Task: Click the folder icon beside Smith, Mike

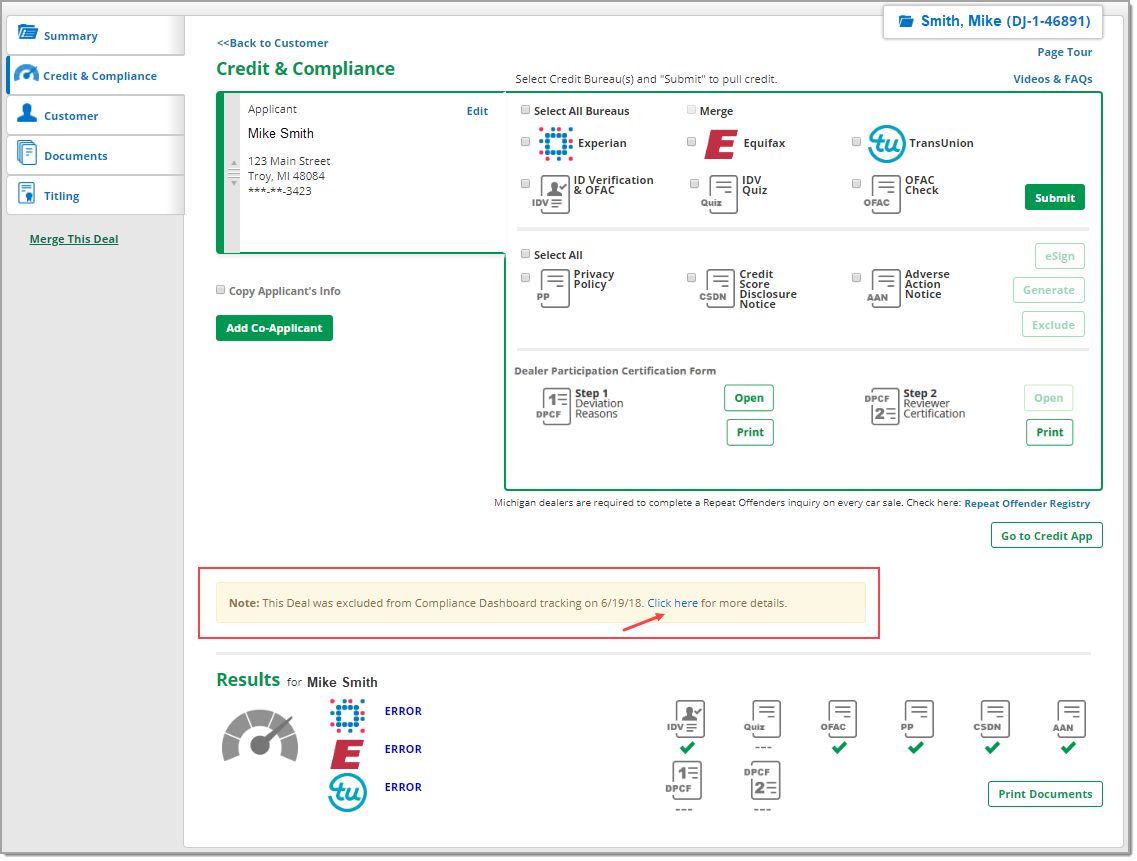Action: tap(906, 21)
